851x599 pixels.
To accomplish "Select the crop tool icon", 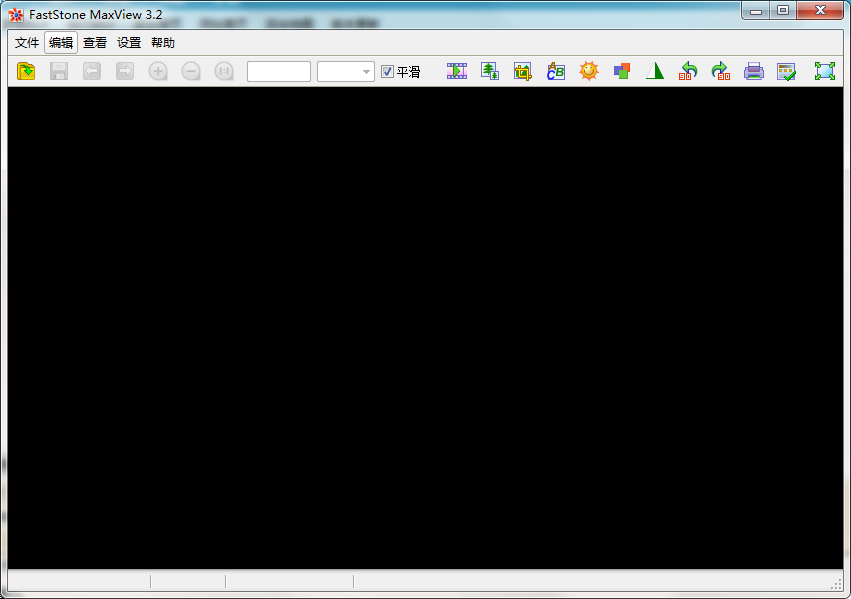I will [523, 71].
